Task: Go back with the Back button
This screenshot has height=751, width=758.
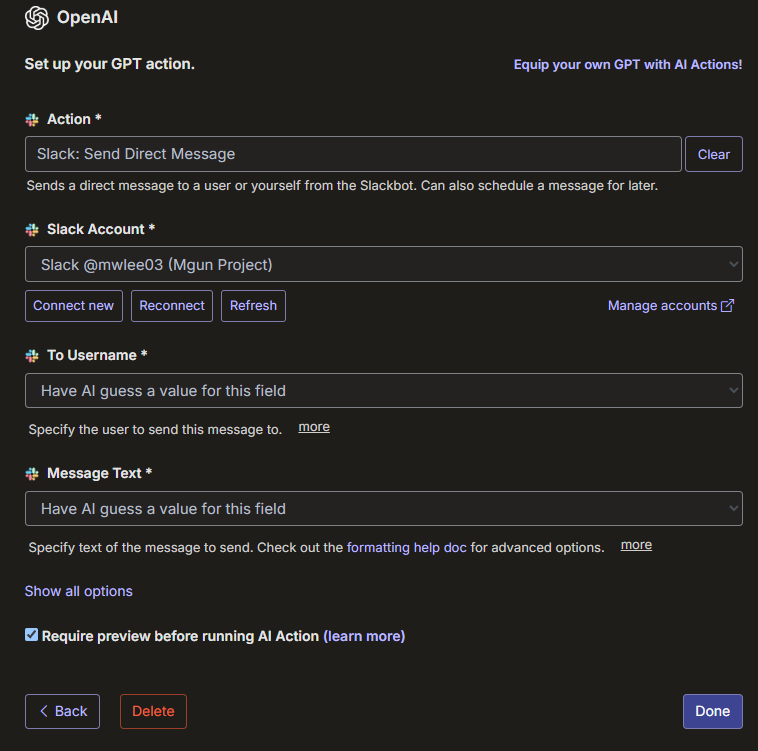Action: click(62, 711)
